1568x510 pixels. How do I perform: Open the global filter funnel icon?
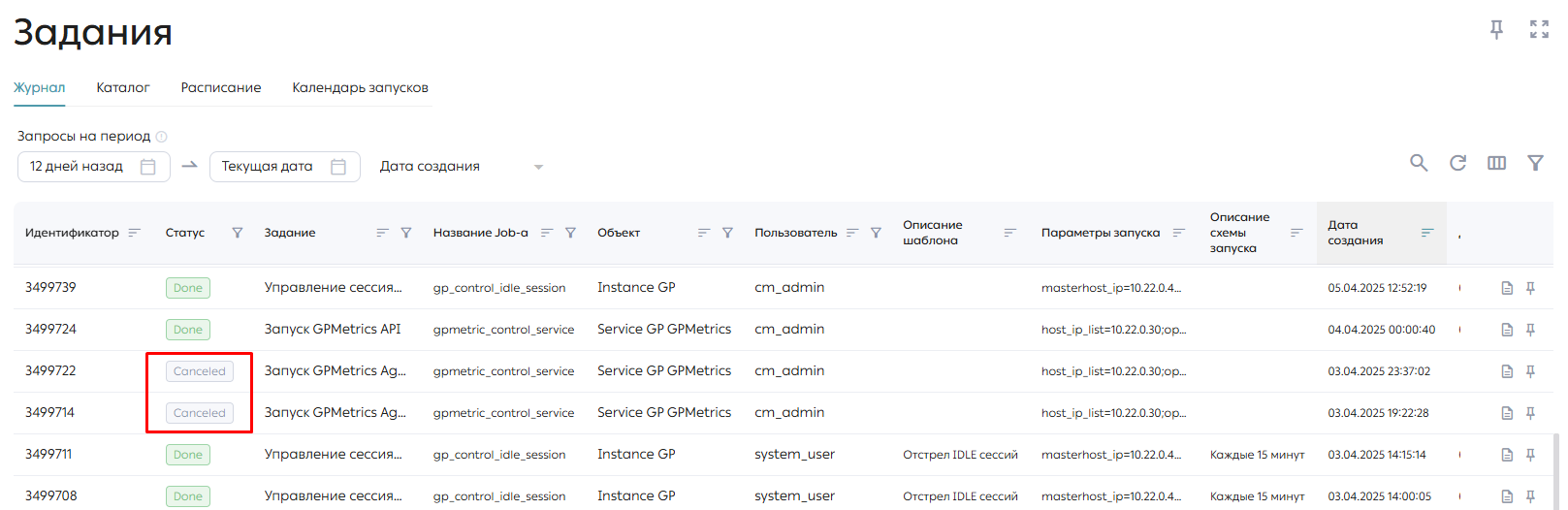(1535, 163)
